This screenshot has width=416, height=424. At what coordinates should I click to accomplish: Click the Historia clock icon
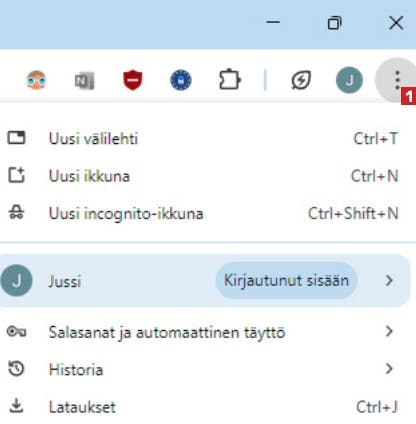tap(16, 369)
